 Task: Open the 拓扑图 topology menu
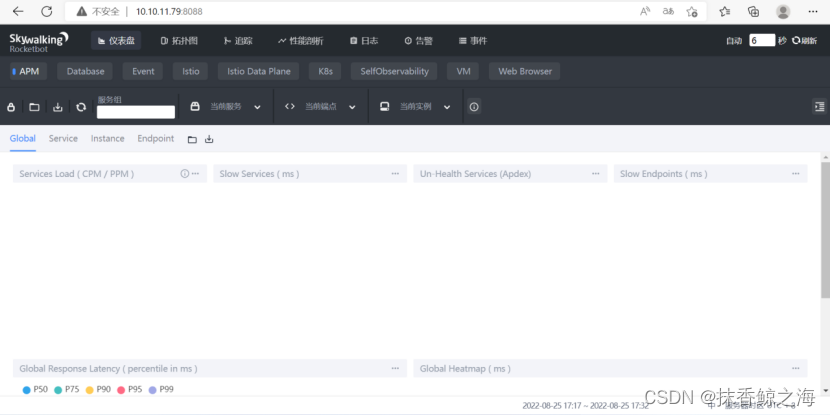tap(179, 41)
